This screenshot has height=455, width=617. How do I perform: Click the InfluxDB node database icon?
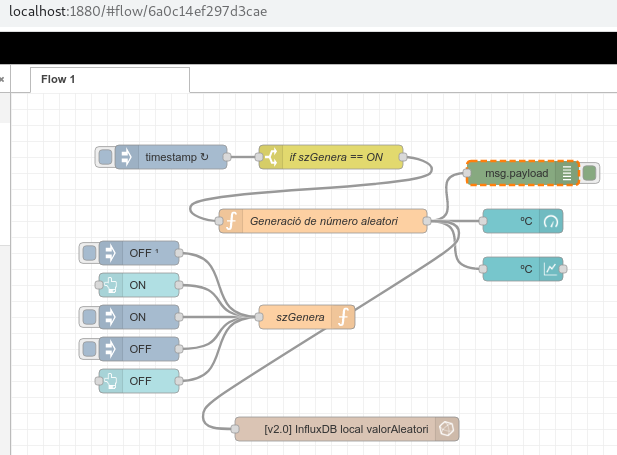[447, 429]
